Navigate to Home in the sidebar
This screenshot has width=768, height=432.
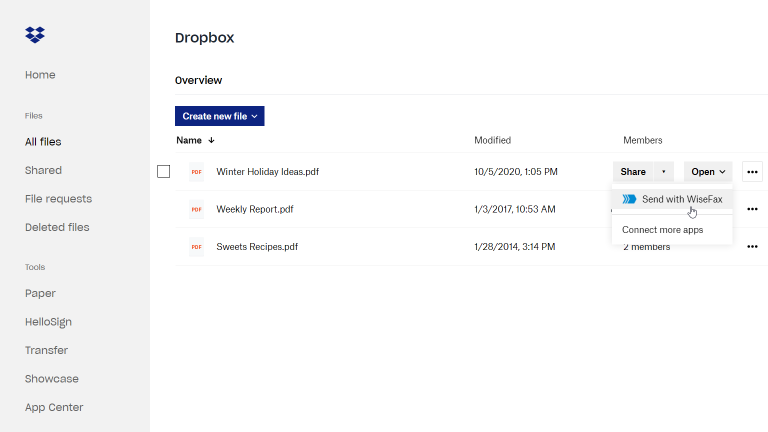tap(40, 75)
